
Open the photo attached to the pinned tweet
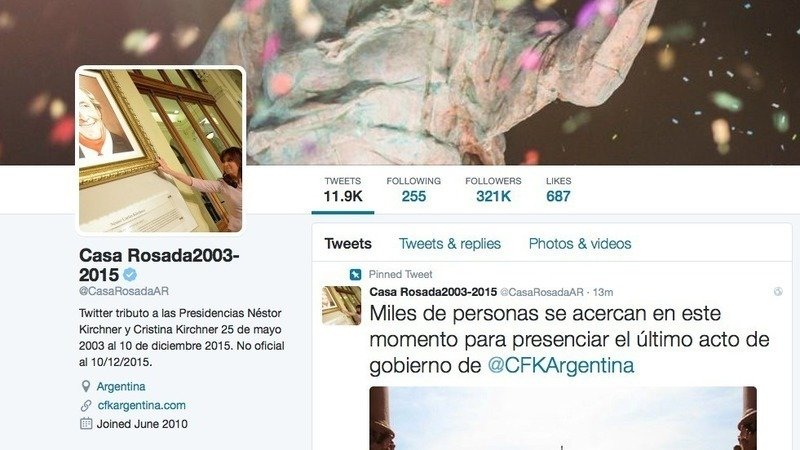(563, 418)
